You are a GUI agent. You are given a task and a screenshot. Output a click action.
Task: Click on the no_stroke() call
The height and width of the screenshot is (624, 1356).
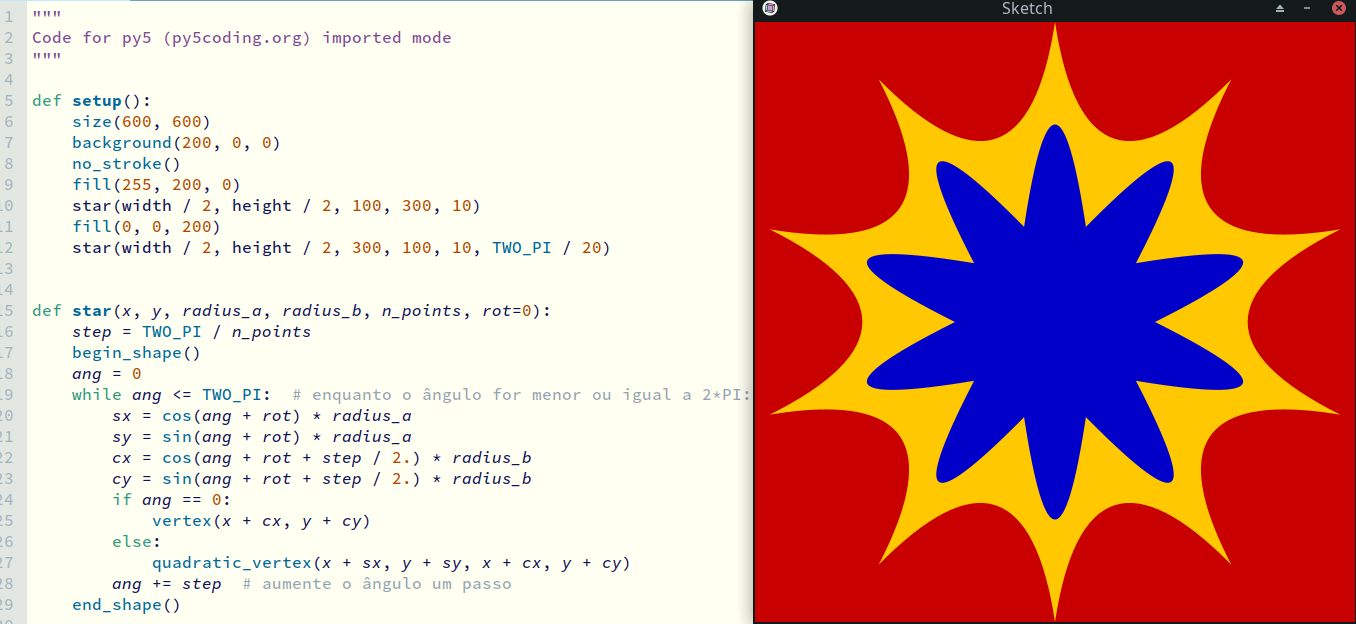(x=126, y=164)
